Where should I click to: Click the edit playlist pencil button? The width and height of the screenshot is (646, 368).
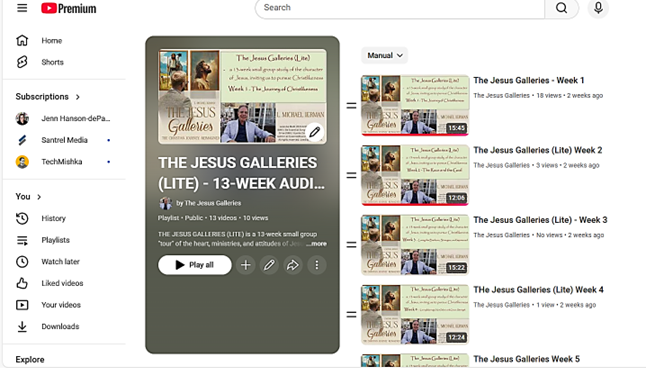[269, 265]
